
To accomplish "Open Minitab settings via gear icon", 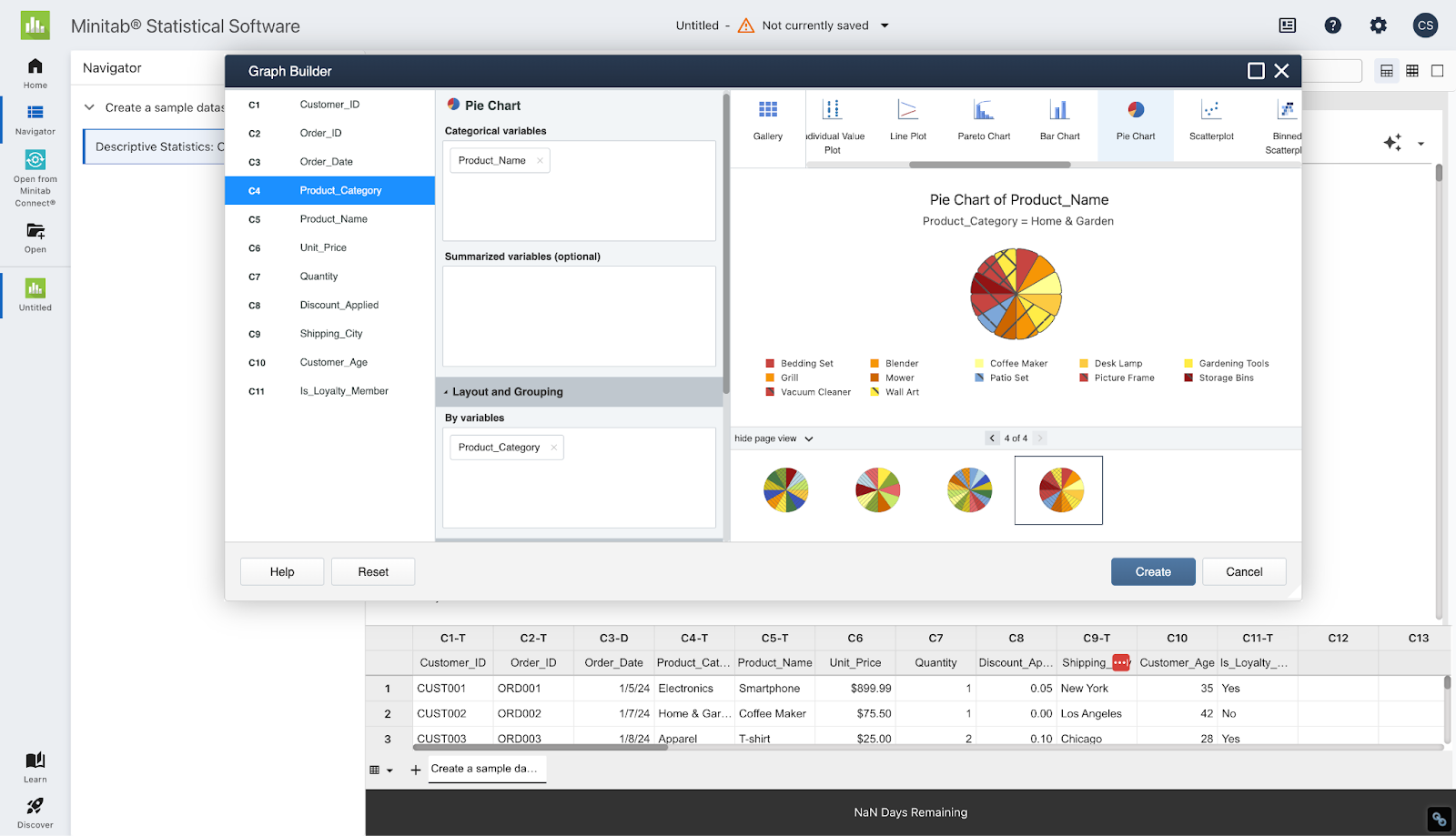I will 1377,25.
